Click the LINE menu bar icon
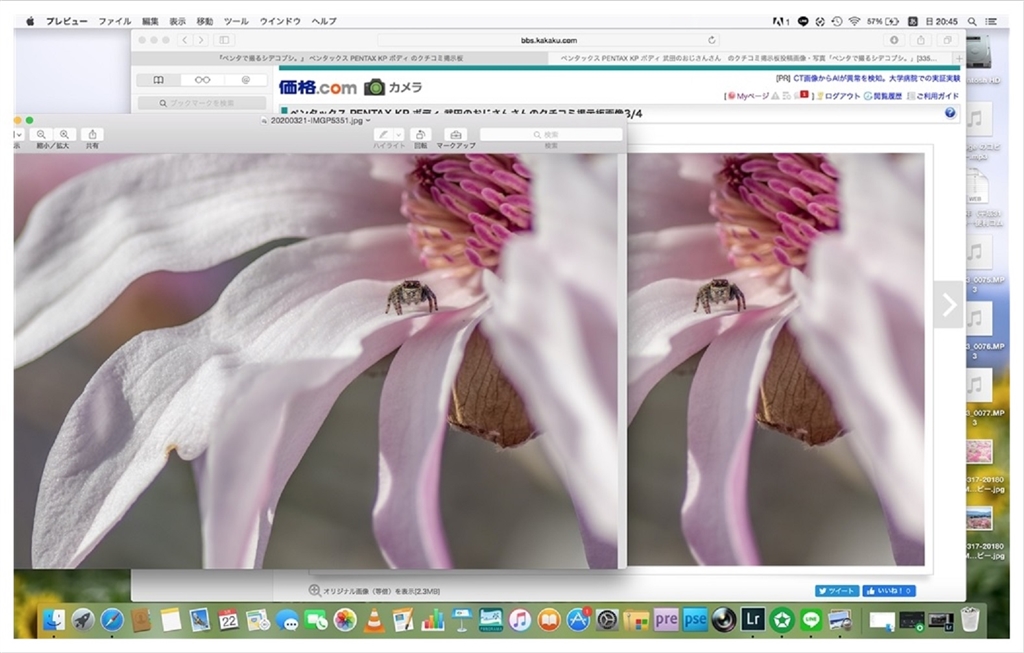Viewport: 1024px width, 653px height. (x=803, y=22)
